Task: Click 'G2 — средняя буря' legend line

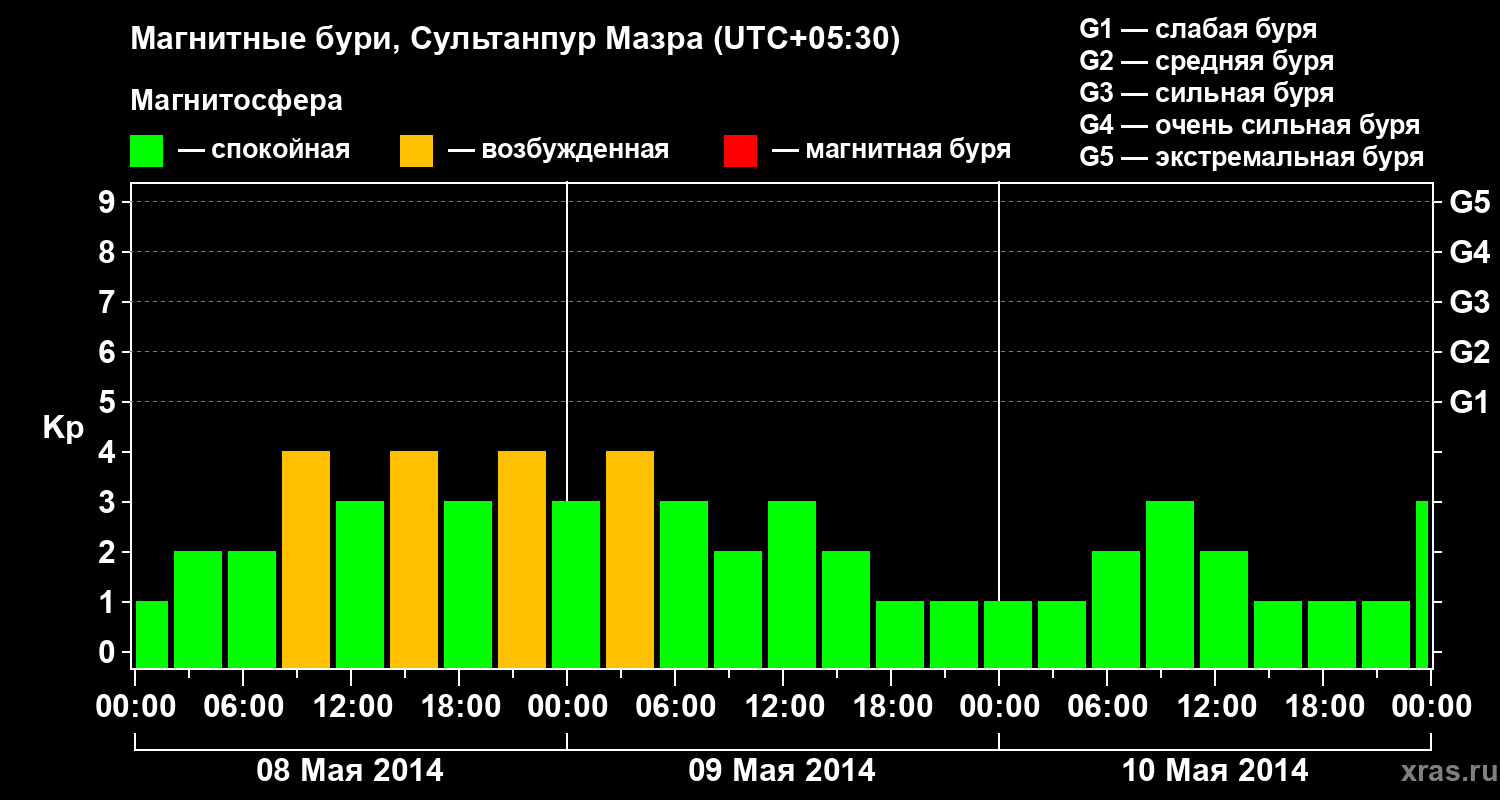Action: [x=1207, y=61]
